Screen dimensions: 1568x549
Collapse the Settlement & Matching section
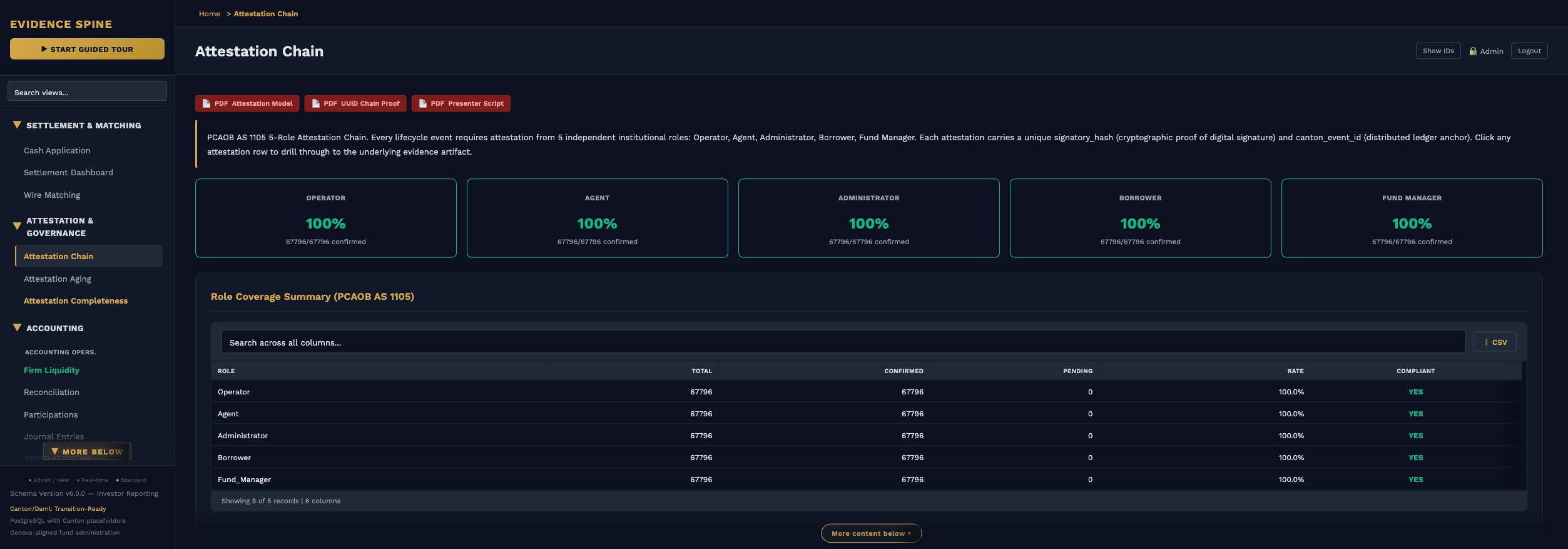tap(17, 125)
